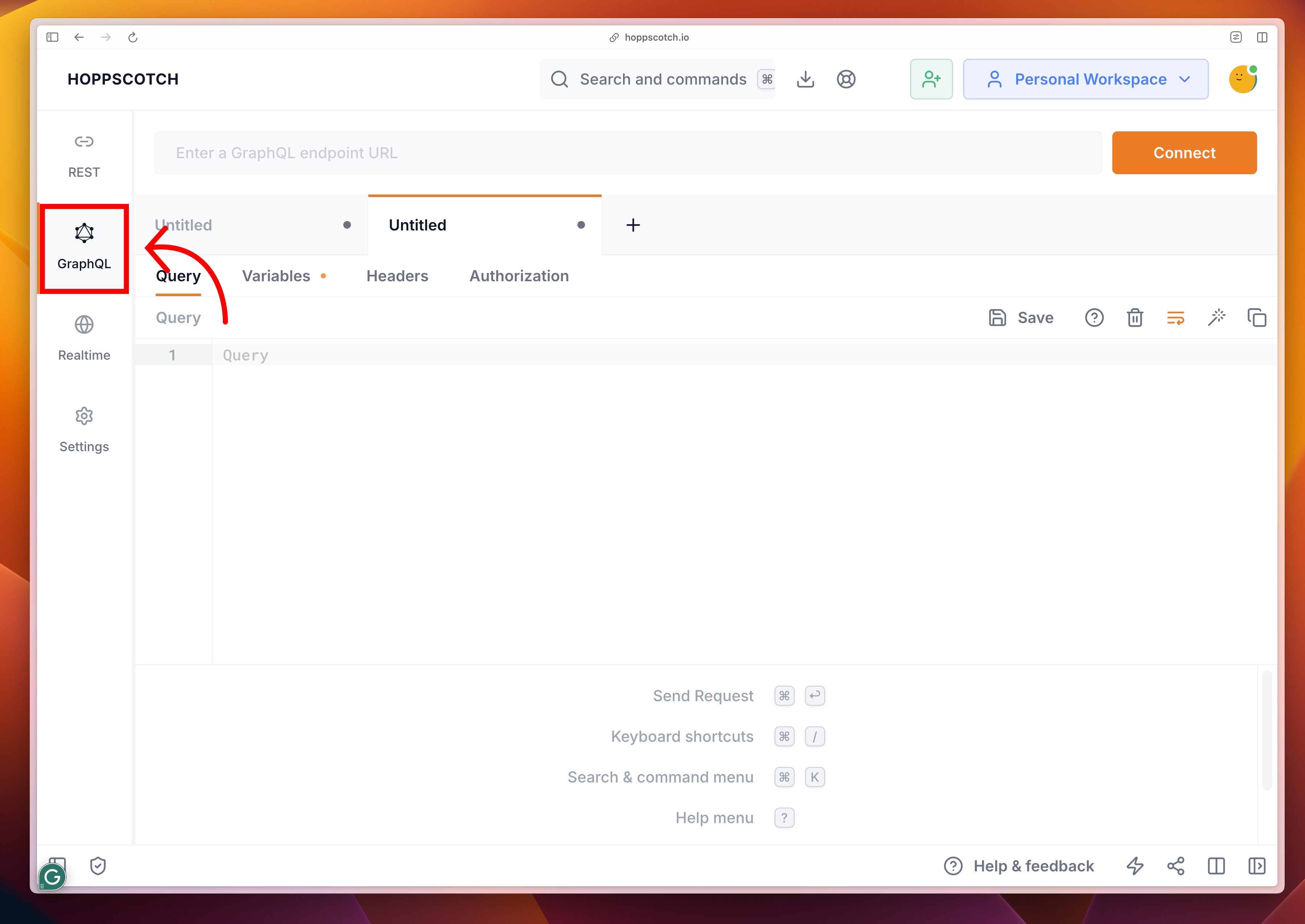Viewport: 1305px width, 924px height.
Task: Add a new tab with the plus icon
Action: pyautogui.click(x=633, y=225)
